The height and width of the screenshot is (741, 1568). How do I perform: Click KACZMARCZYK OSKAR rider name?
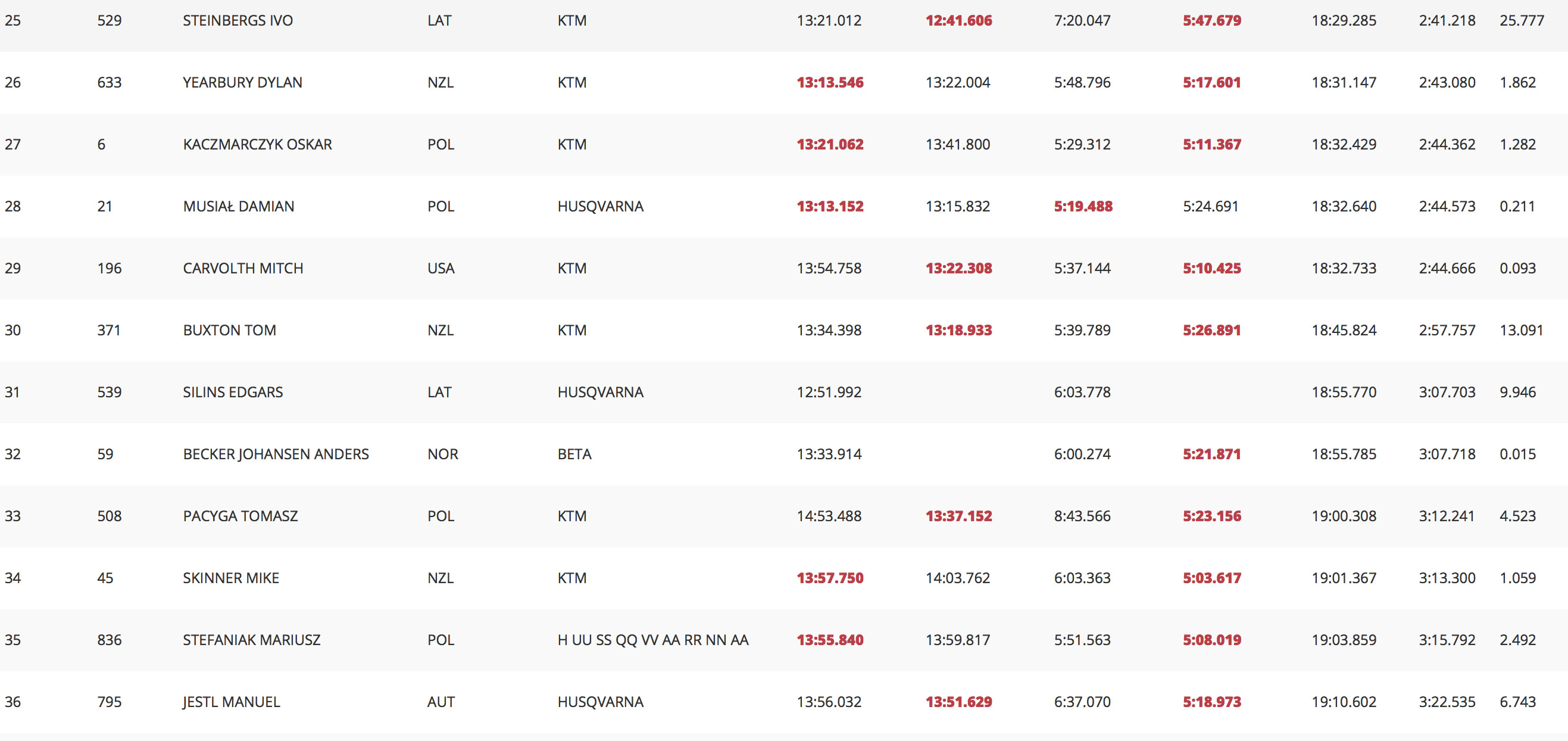[x=258, y=145]
